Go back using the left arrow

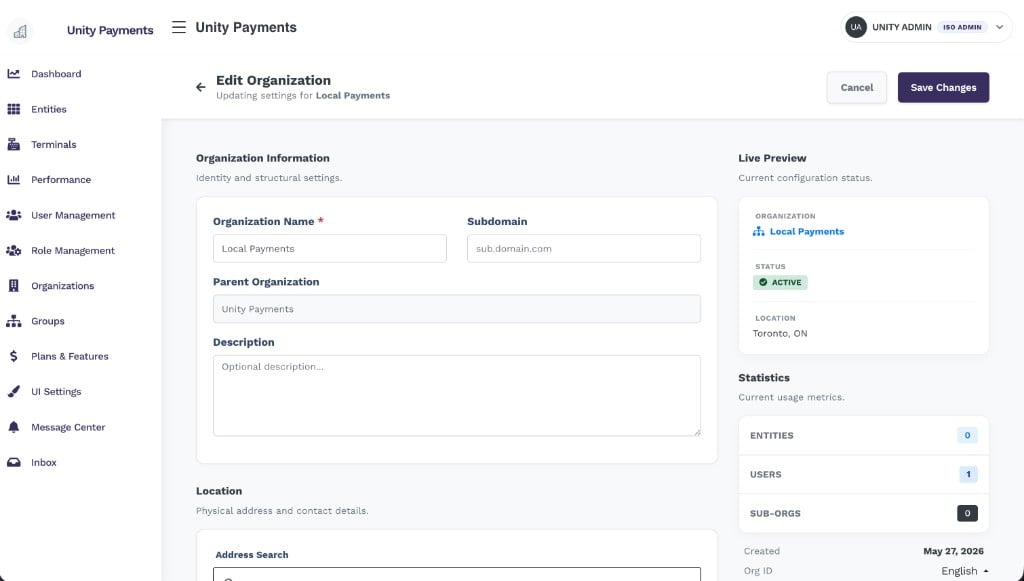(200, 87)
